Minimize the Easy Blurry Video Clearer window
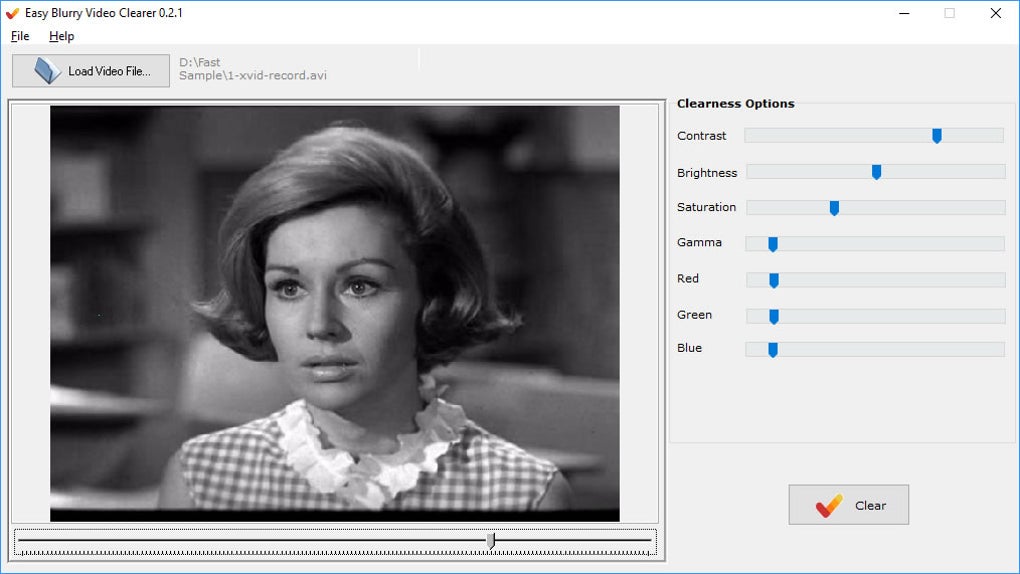The height and width of the screenshot is (574, 1020). [x=904, y=13]
